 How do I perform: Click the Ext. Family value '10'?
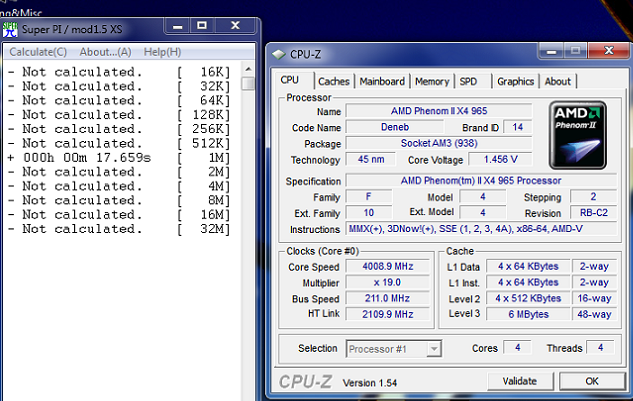[x=369, y=212]
